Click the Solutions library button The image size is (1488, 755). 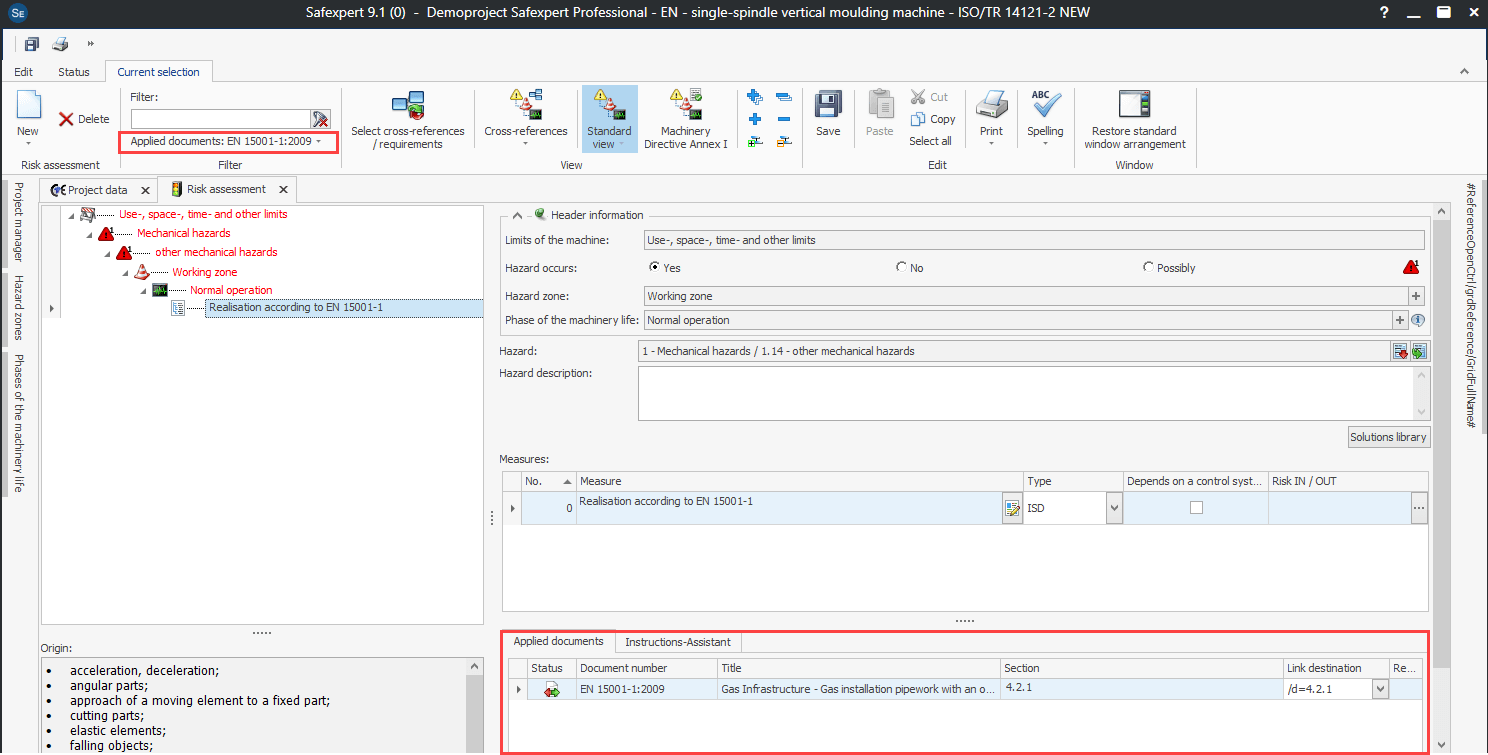(1388, 437)
